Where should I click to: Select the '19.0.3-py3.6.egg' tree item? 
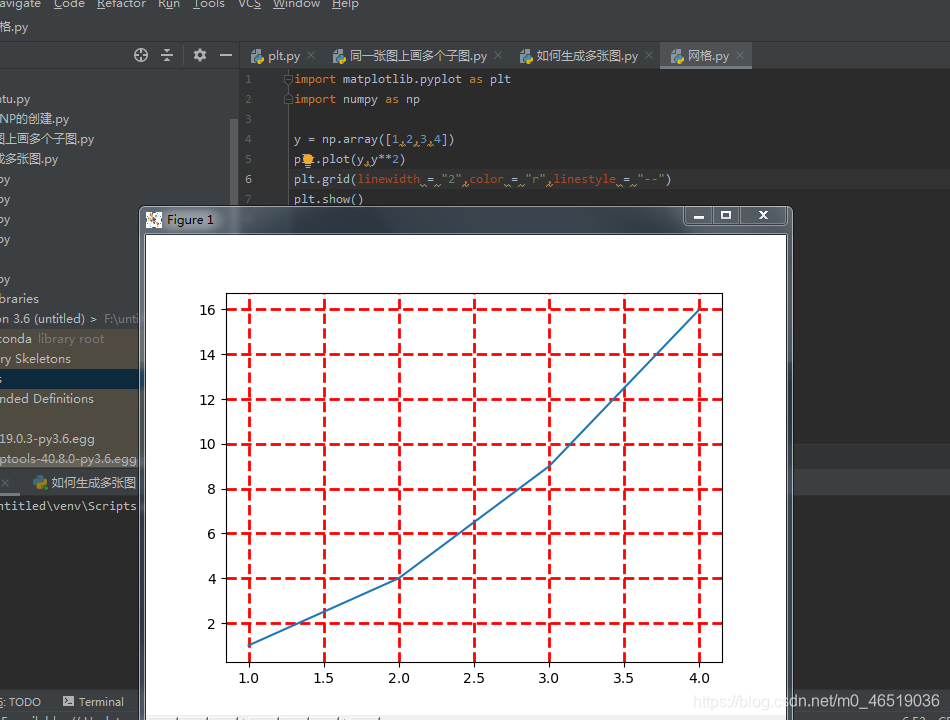(47, 439)
